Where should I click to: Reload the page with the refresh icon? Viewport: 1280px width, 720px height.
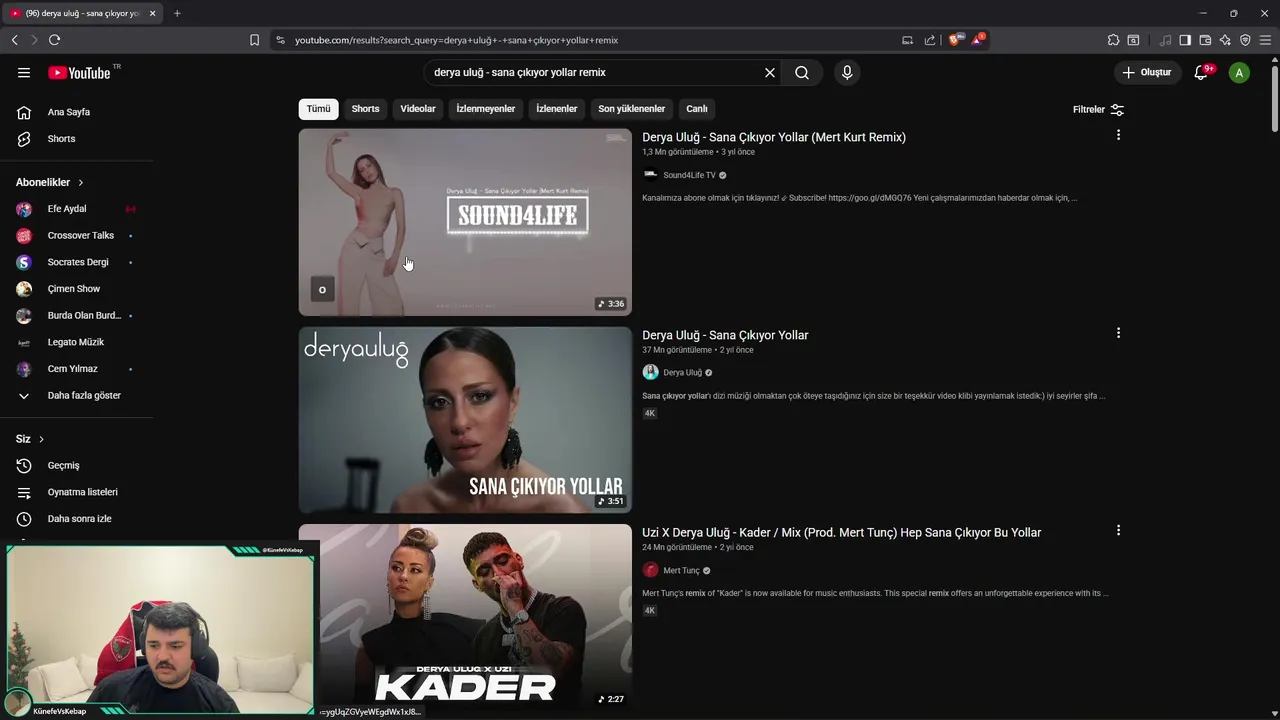coord(54,40)
